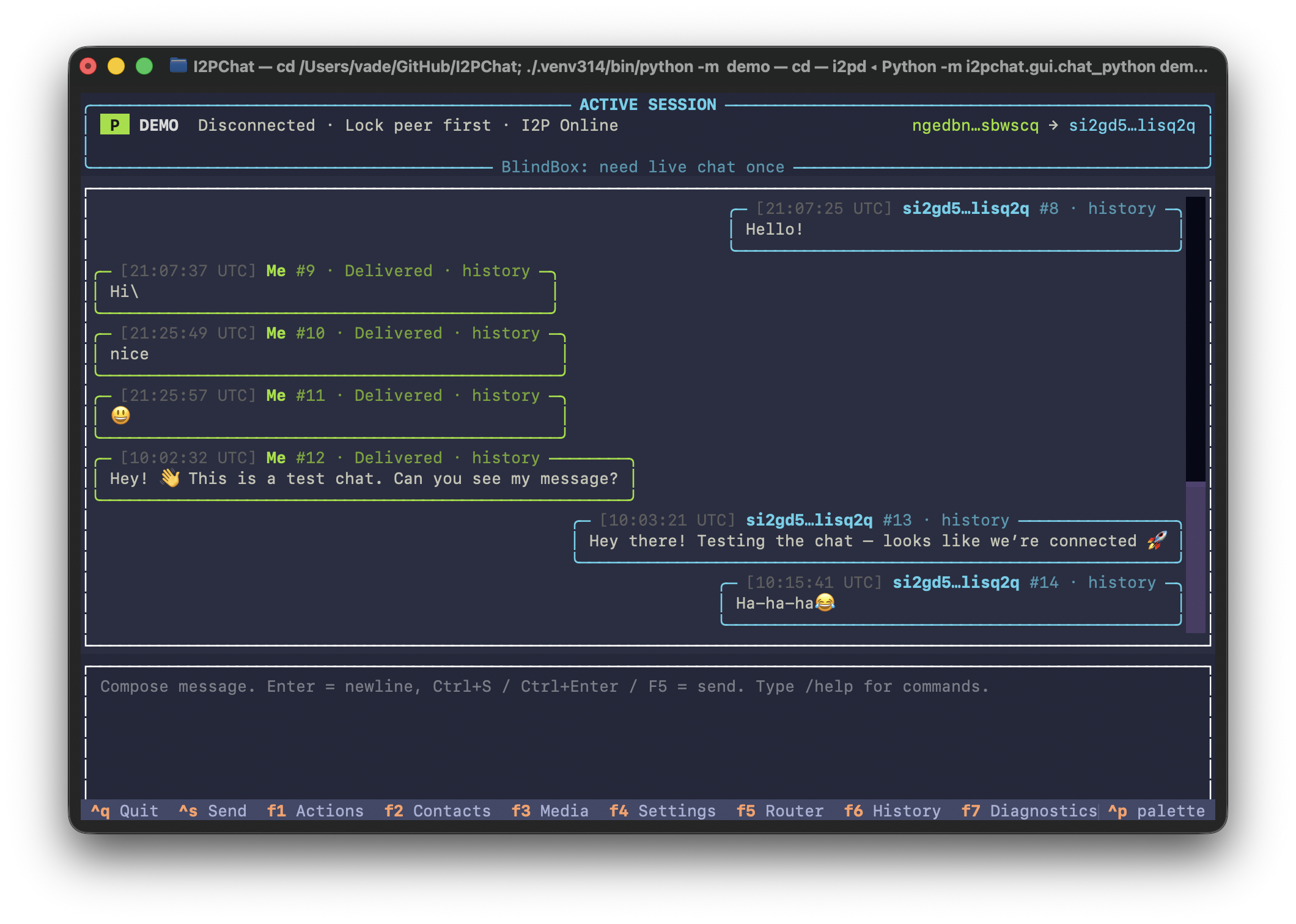This screenshot has height=924, width=1296.
Task: Click the 'I2P Online' status text
Action: coord(569,125)
